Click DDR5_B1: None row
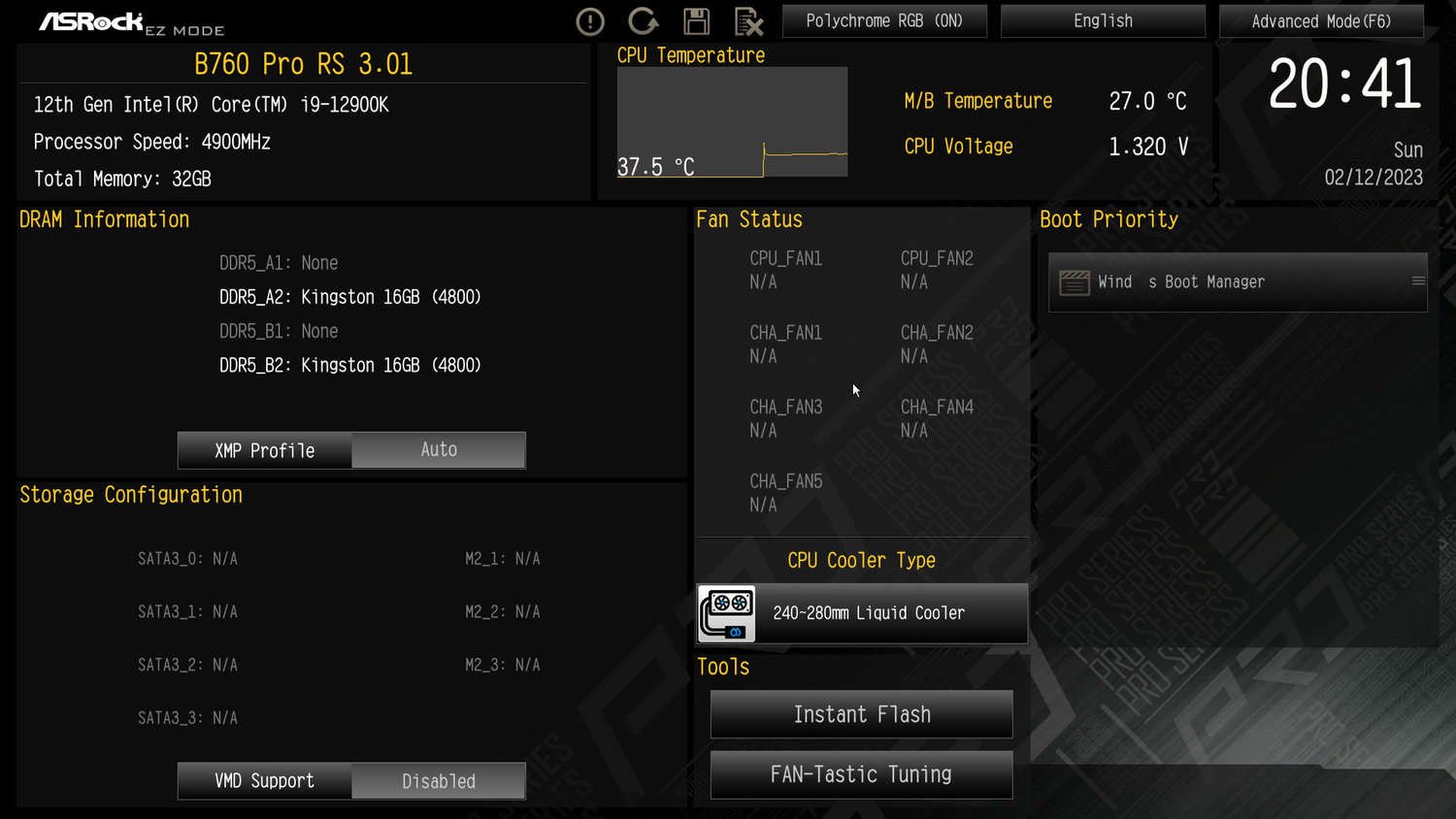This screenshot has height=819, width=1456. click(x=279, y=331)
